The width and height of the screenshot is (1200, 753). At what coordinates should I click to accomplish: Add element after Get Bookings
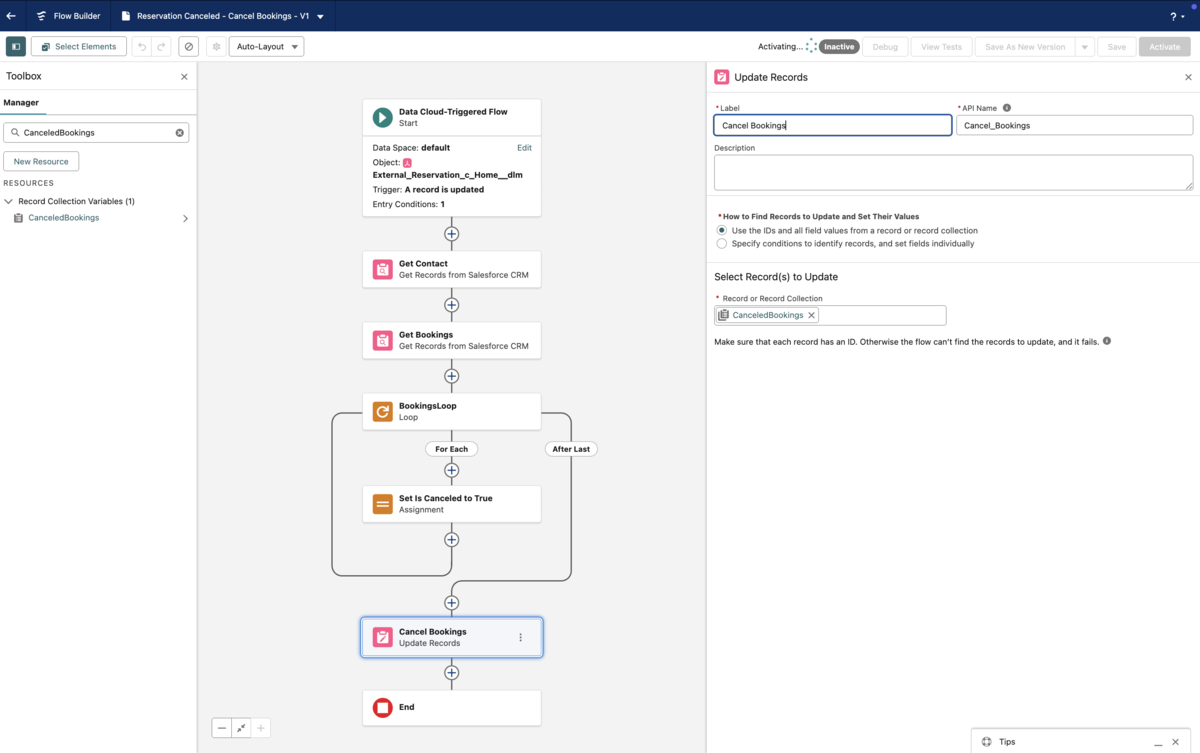452,376
